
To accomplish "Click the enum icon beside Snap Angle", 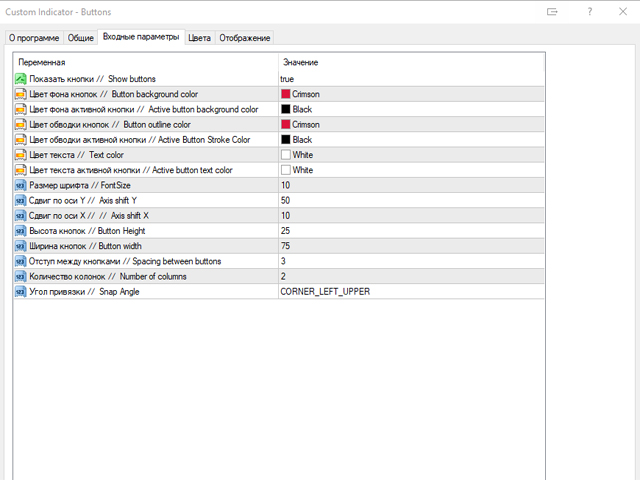I will point(20,292).
